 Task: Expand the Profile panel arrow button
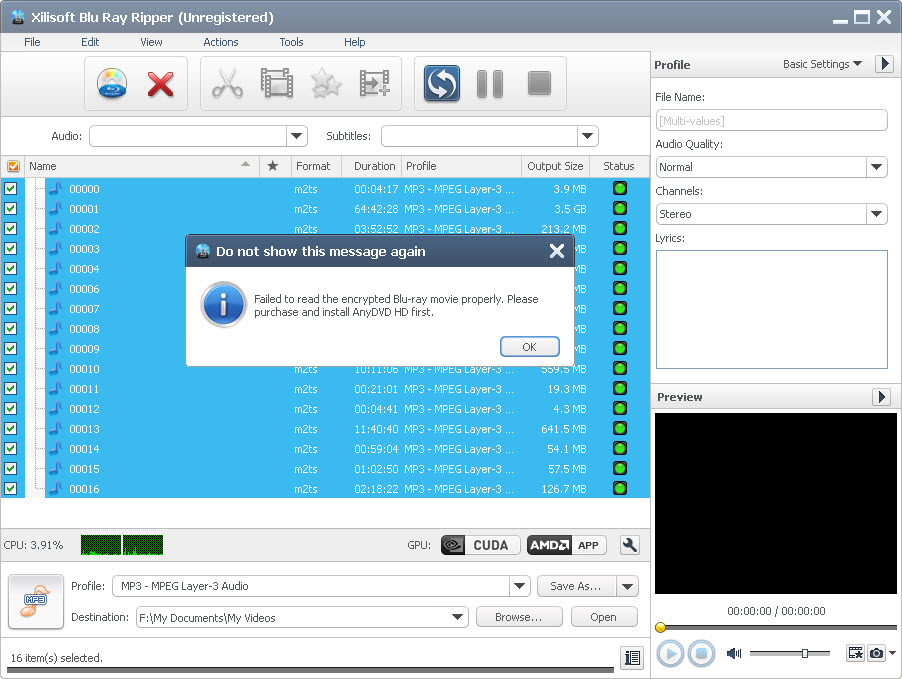tap(884, 63)
